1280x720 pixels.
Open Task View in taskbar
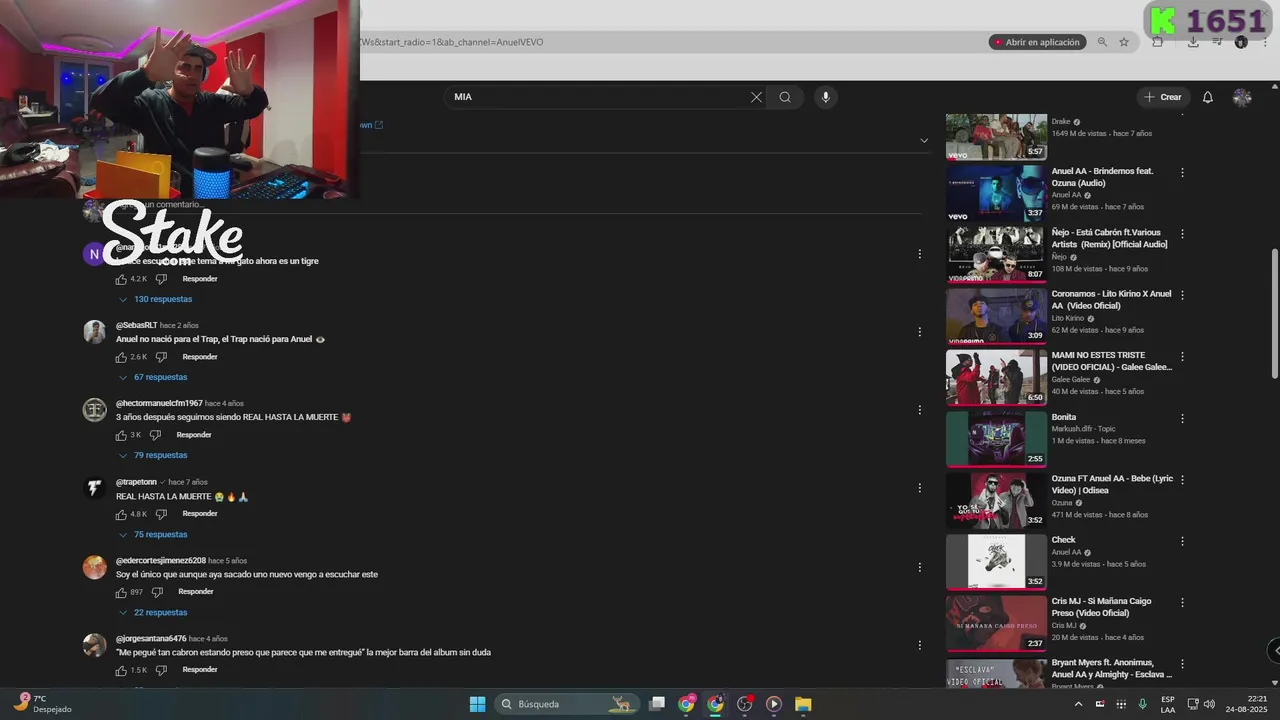(x=657, y=704)
